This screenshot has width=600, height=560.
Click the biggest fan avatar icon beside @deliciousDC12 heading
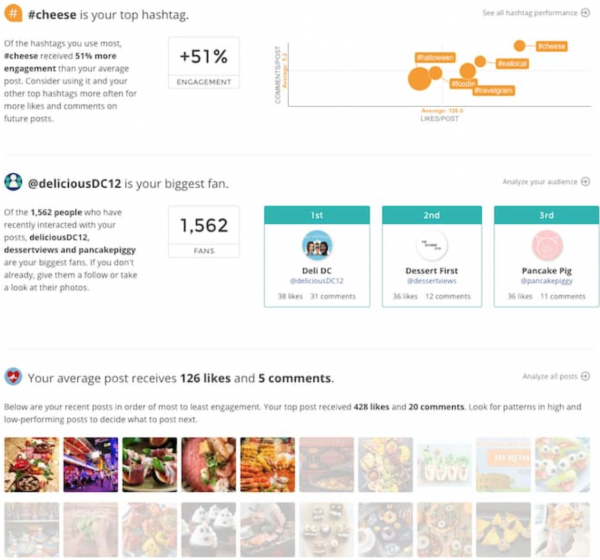click(x=14, y=182)
